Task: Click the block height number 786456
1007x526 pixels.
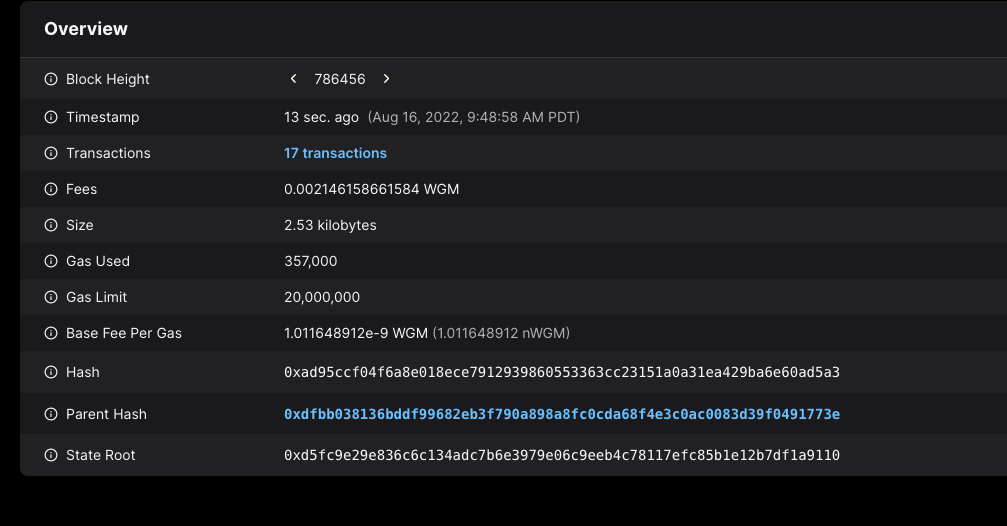Action: (x=339, y=79)
